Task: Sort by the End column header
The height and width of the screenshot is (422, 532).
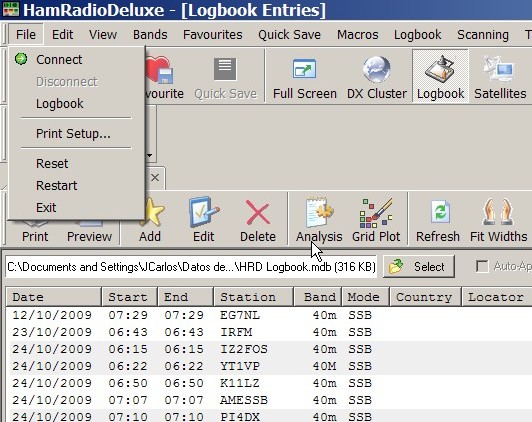Action: (186, 297)
